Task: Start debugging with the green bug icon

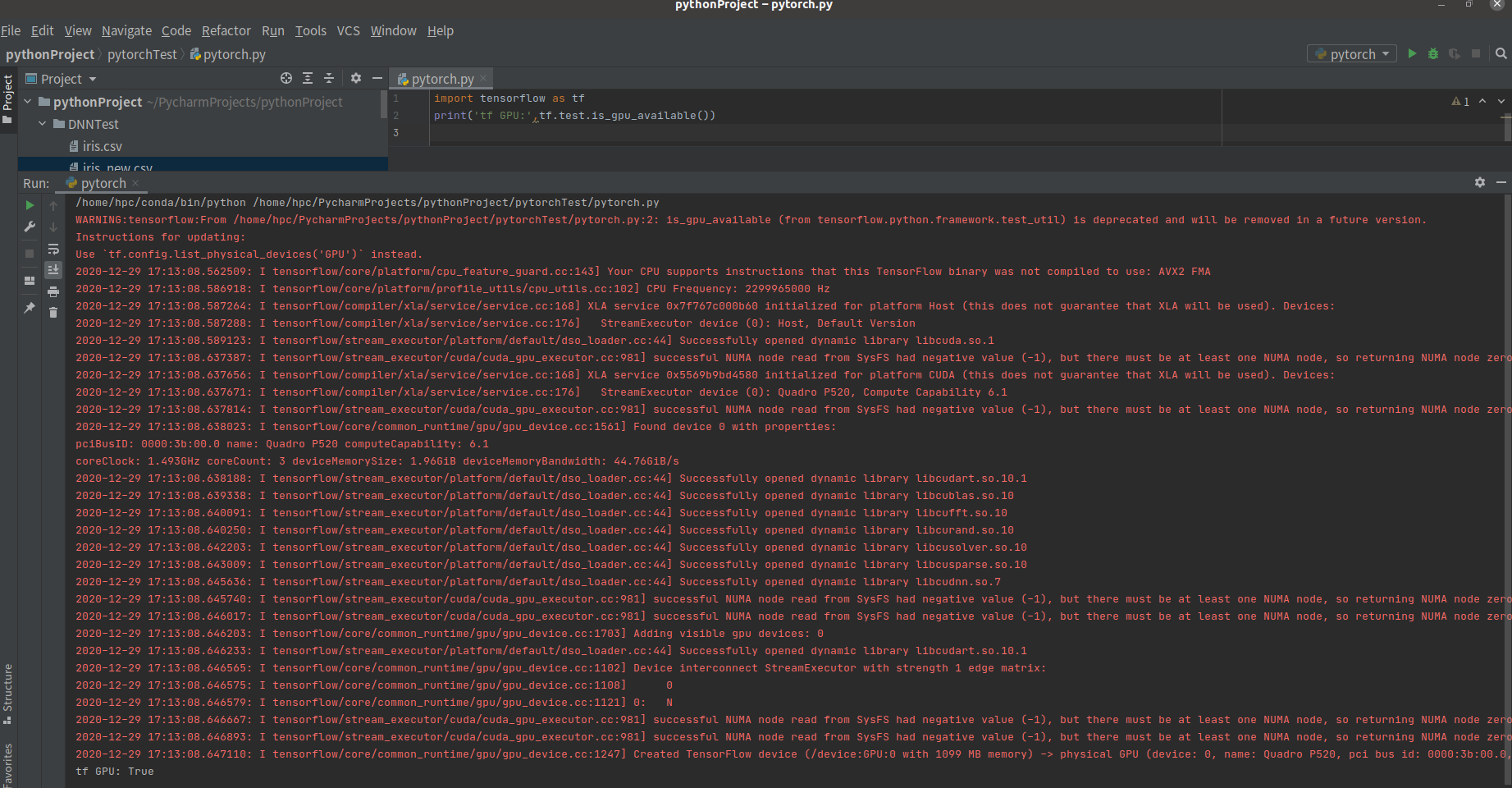Action: pyautogui.click(x=1433, y=53)
